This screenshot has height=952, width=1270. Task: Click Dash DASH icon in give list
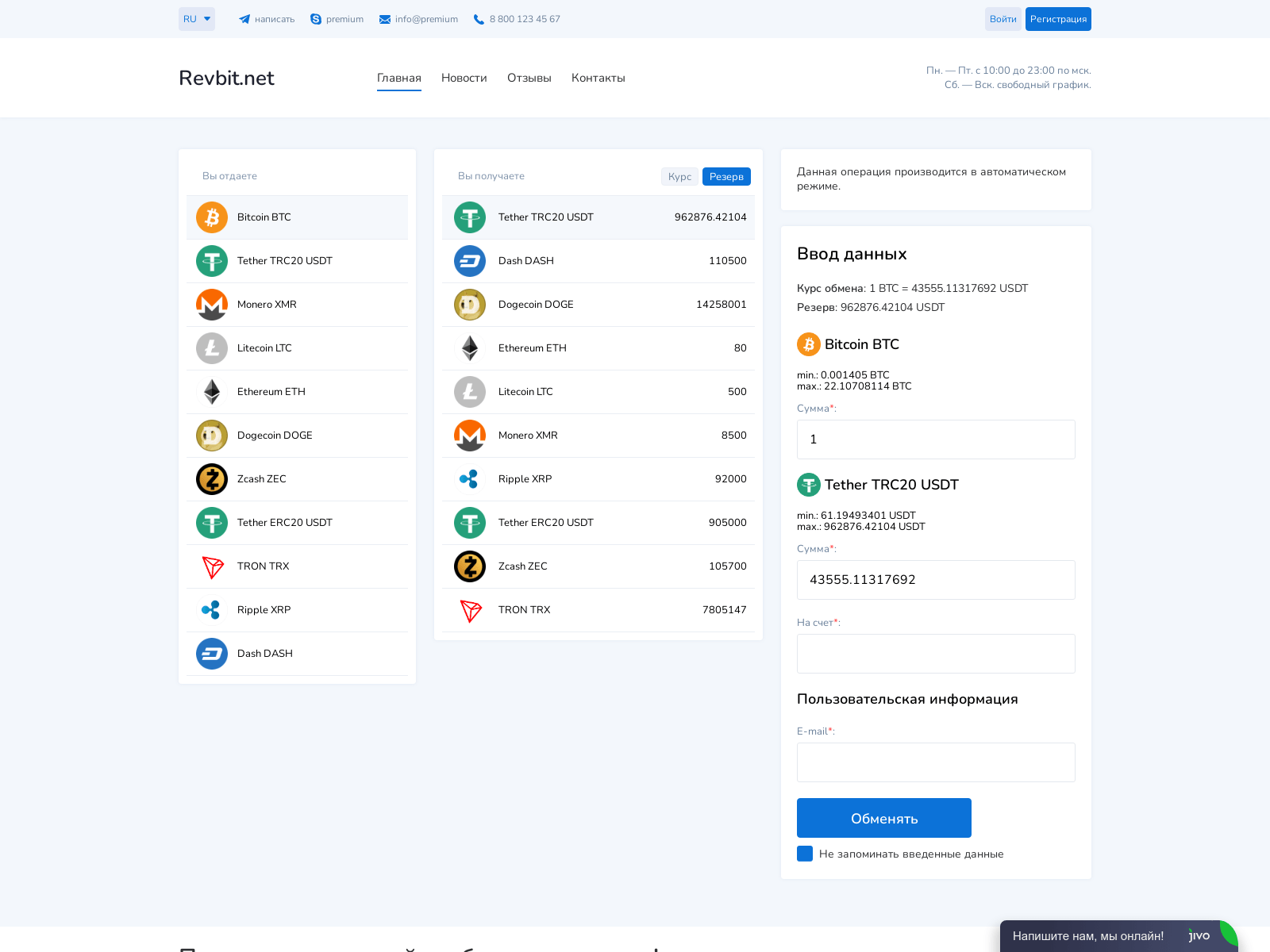click(212, 654)
